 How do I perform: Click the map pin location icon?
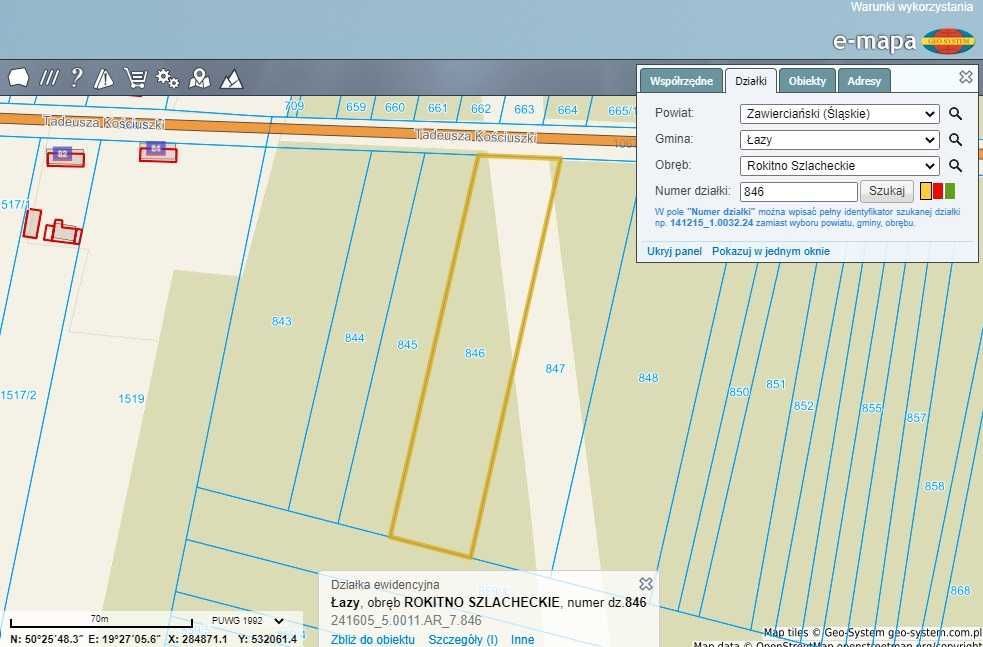[200, 78]
